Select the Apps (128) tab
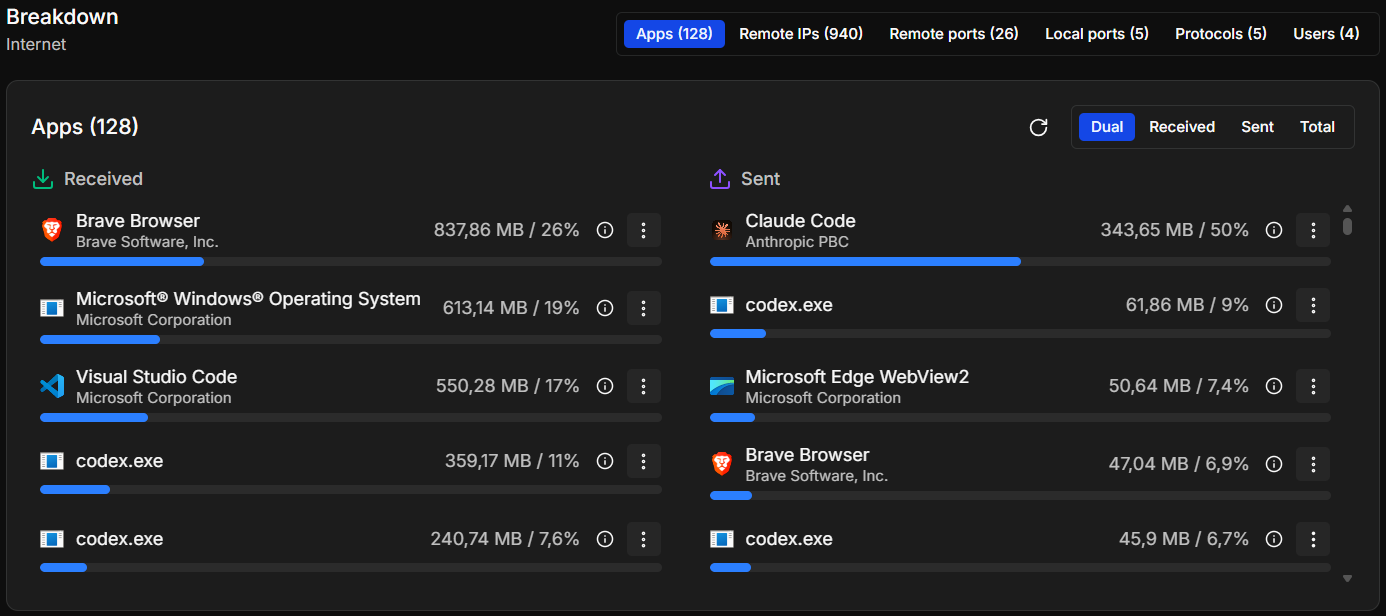Viewport: 1386px width, 616px height. pos(674,34)
